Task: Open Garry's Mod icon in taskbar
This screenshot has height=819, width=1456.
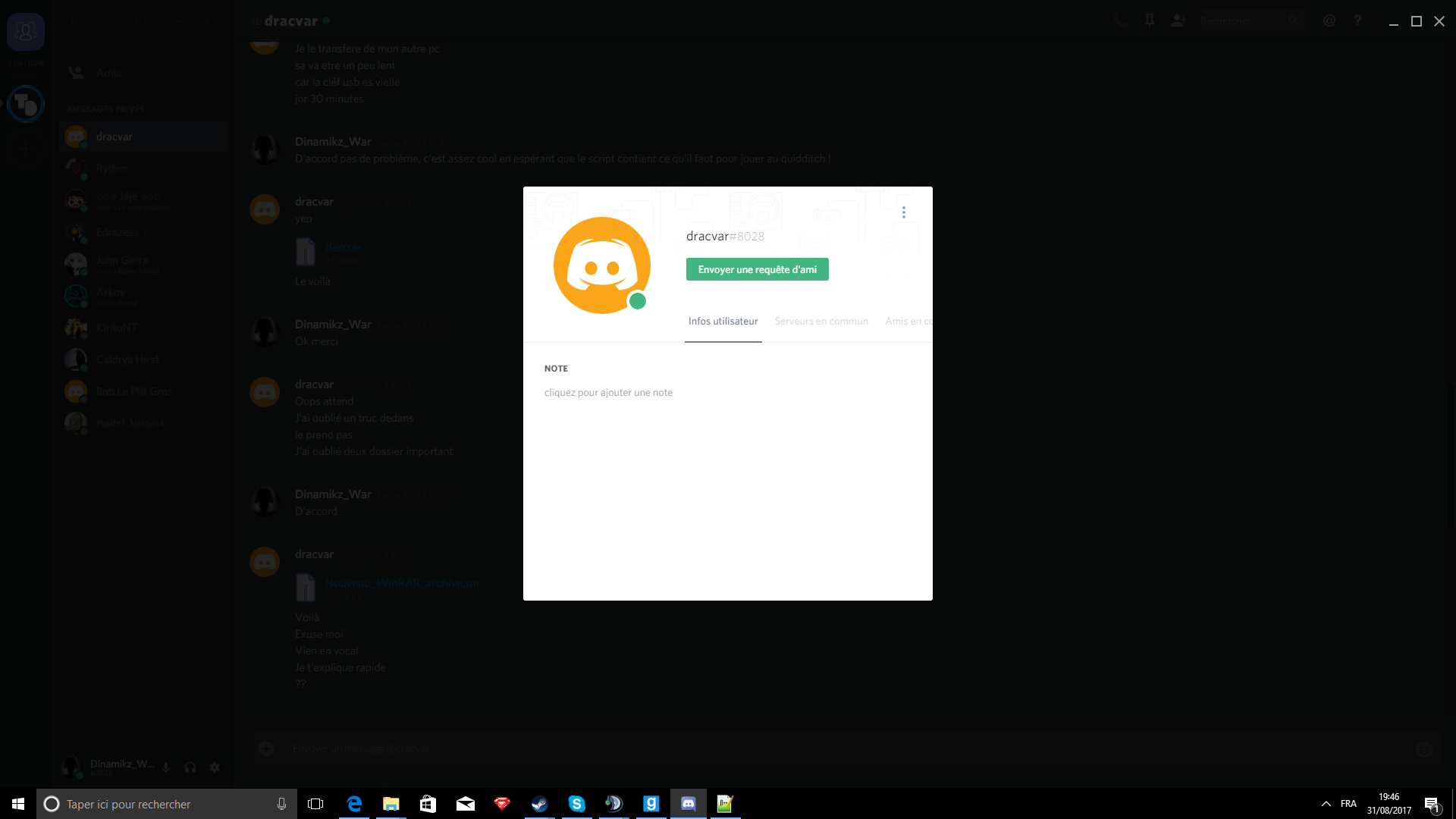Action: pyautogui.click(x=651, y=804)
